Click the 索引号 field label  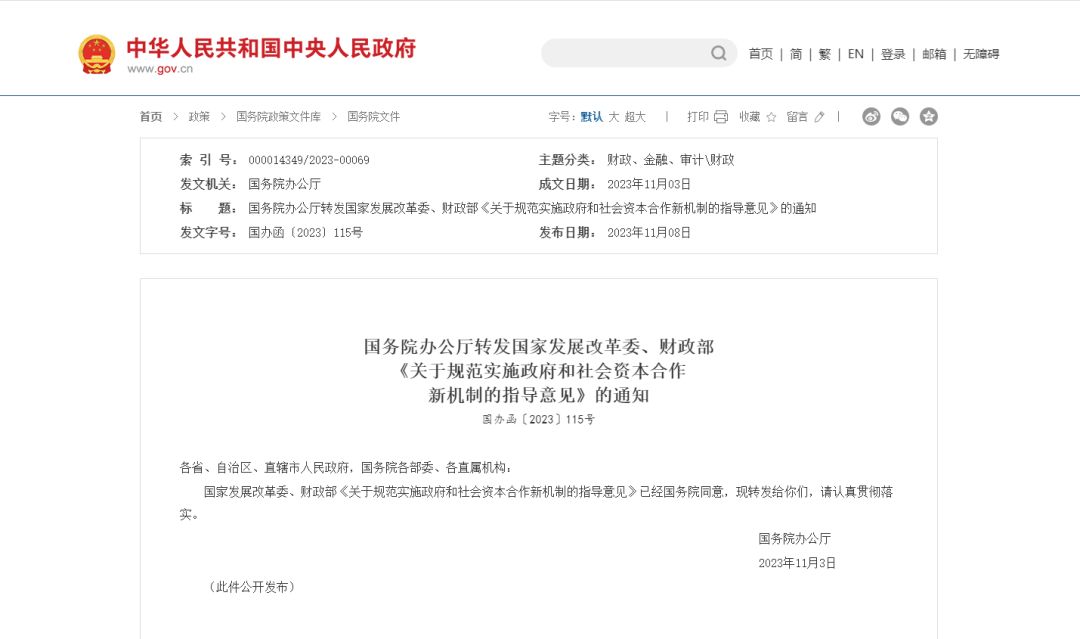click(x=209, y=160)
